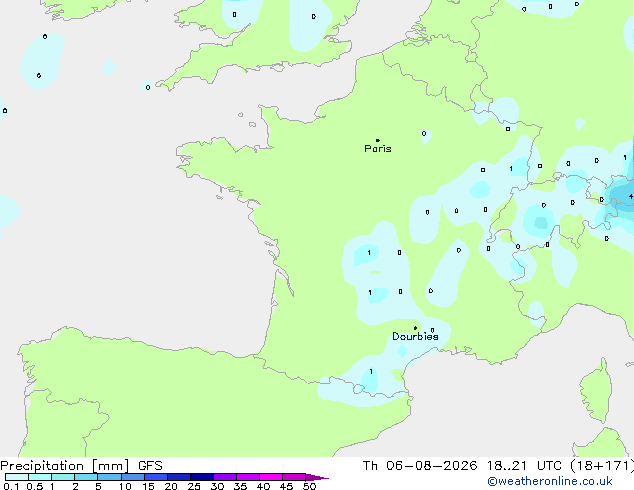This screenshot has height=490, width=634.
Task: Select the 35–40 mm legend swatch
Action: 248,477
